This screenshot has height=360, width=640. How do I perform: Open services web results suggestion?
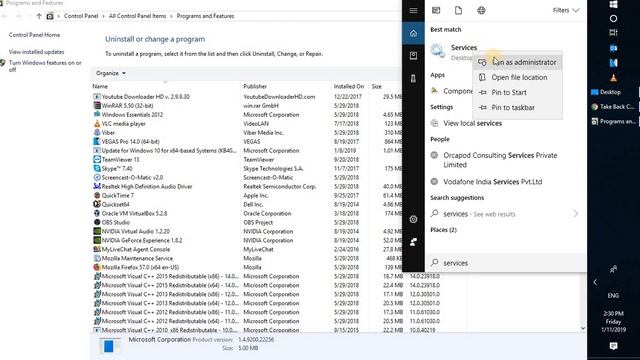(x=479, y=214)
